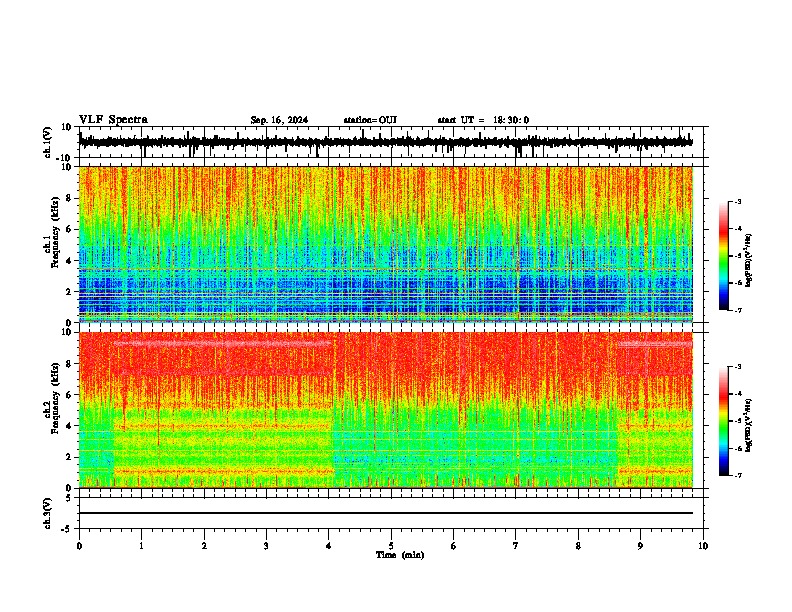
Task: Click the "station=OUI" header text
Action: 370,120
